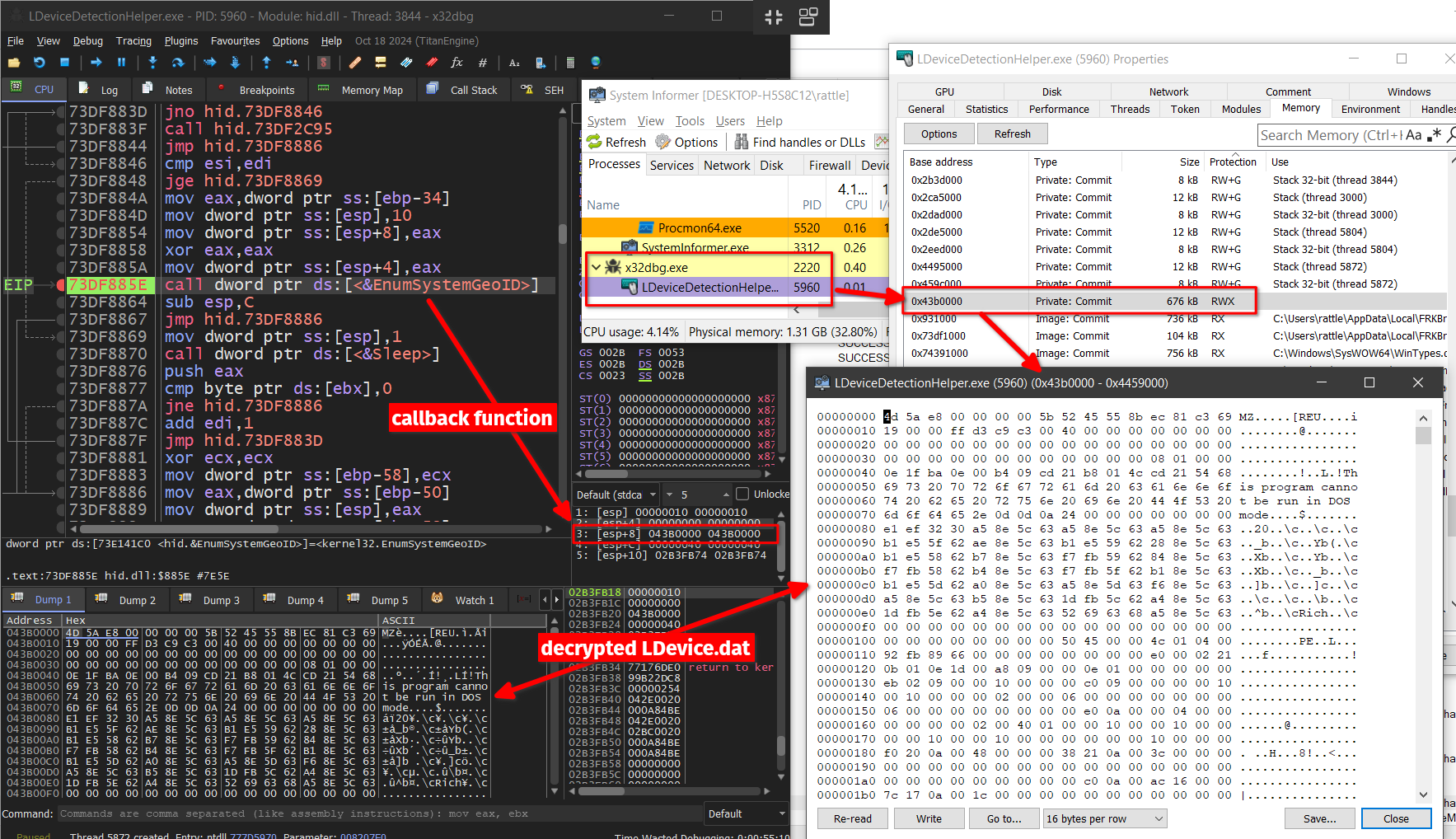Click the Refresh button in Properties Memory tab
This screenshot has width=1456, height=839.
coord(1013,134)
